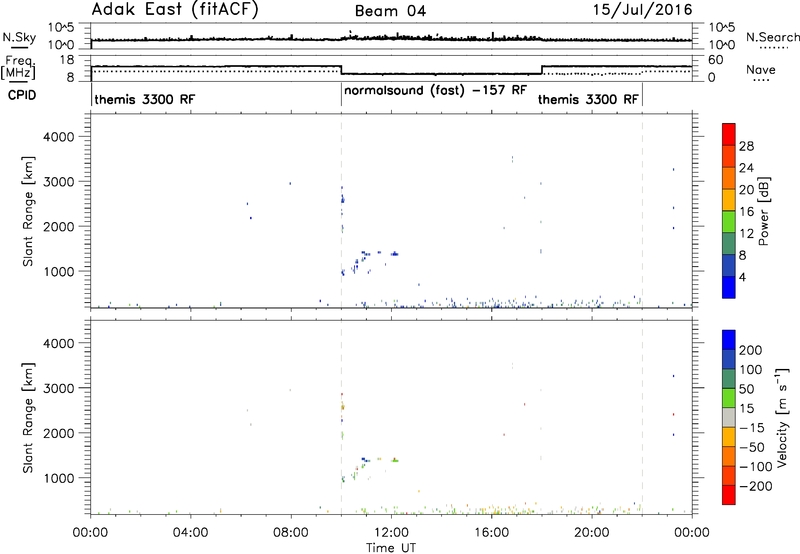The height and width of the screenshot is (554, 800).
Task: Click "normalsound (fast) -157 RF" CPID text
Action: click(x=435, y=90)
